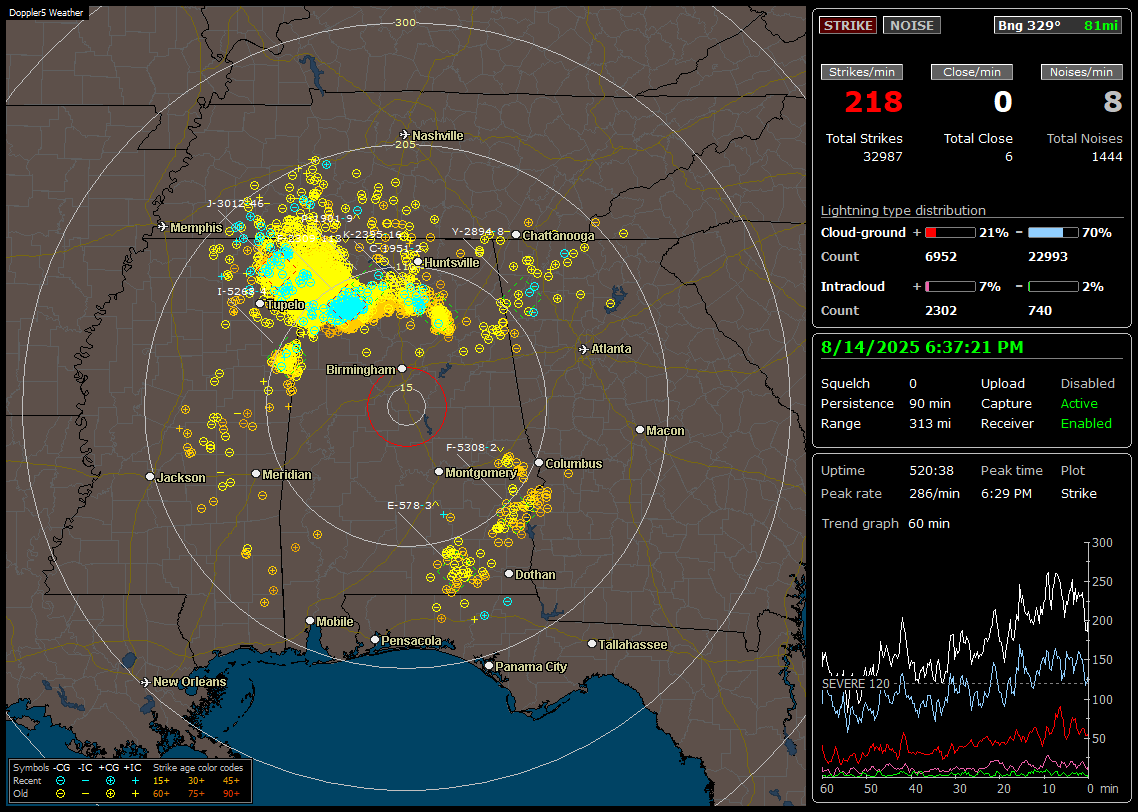Click the negative intracloud 2% bar

pos(1053,287)
